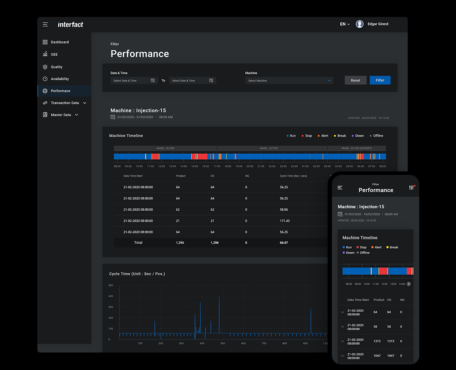Image resolution: width=456 pixels, height=370 pixels.
Task: Toggle Break legend on desktop timeline
Action: (x=340, y=136)
